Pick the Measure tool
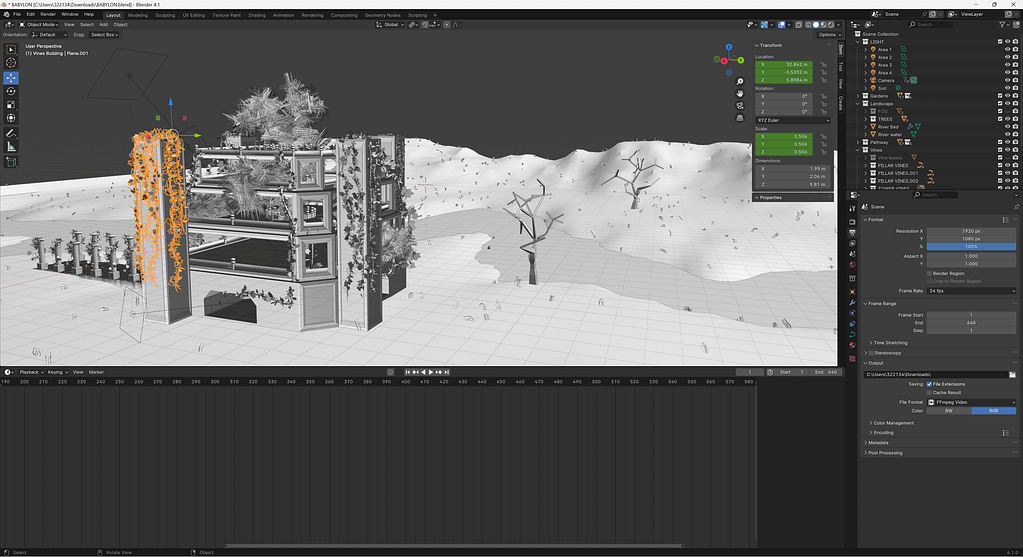This screenshot has width=1023, height=557. [11, 147]
